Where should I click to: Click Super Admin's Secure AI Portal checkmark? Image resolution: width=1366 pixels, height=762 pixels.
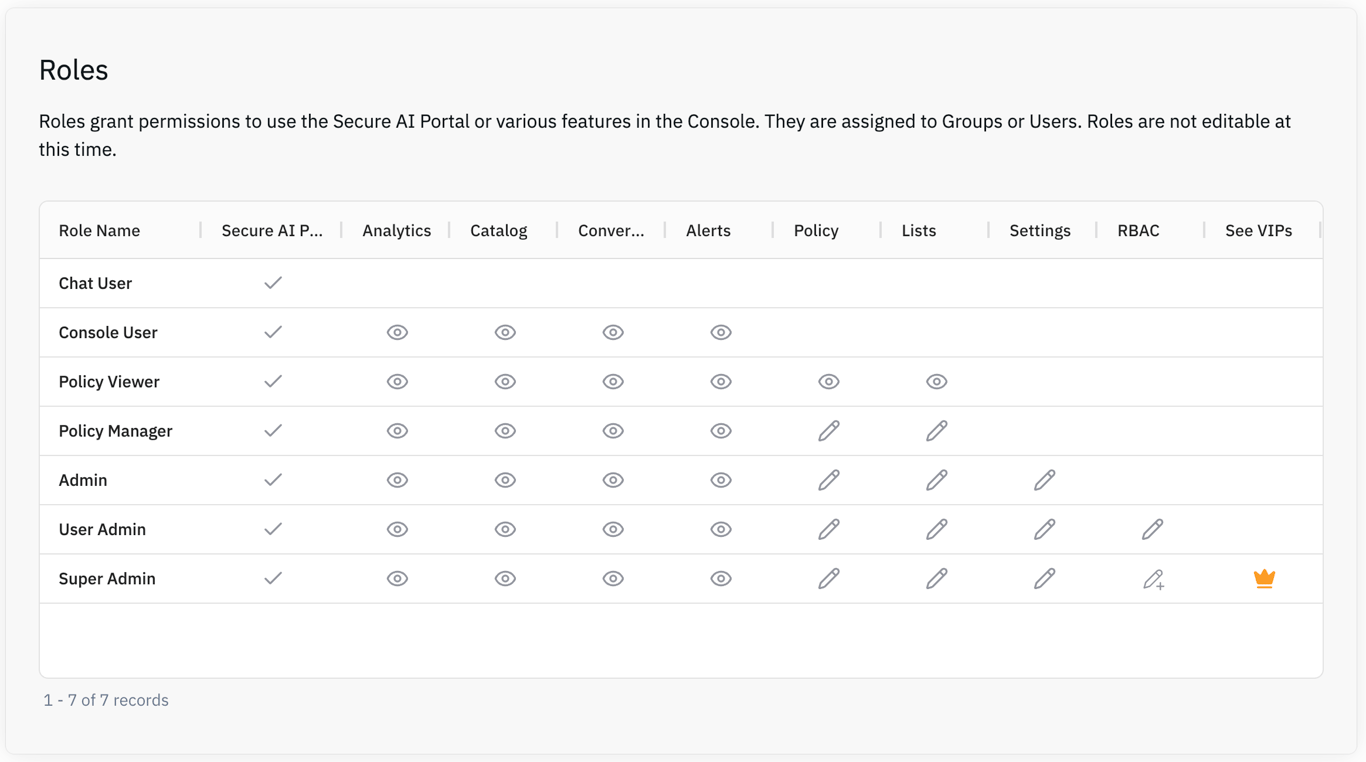273,578
